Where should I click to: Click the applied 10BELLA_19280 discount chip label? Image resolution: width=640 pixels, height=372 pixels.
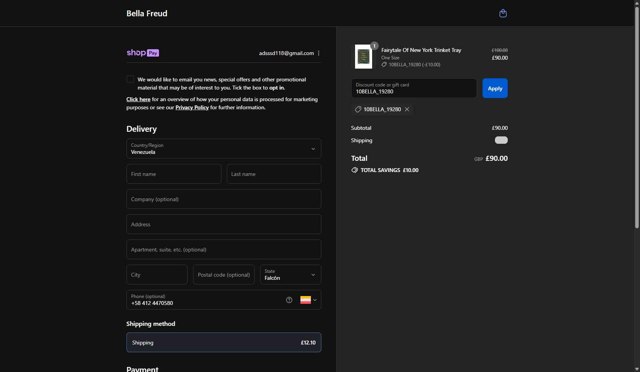[x=382, y=109]
